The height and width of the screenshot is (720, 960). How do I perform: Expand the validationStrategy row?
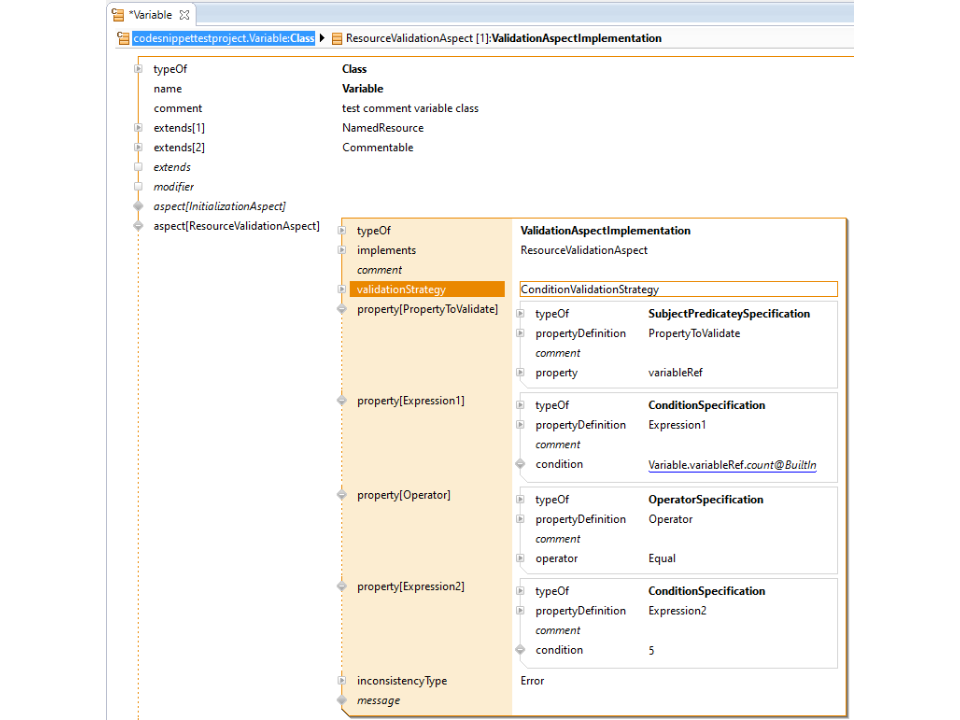pyautogui.click(x=342, y=290)
